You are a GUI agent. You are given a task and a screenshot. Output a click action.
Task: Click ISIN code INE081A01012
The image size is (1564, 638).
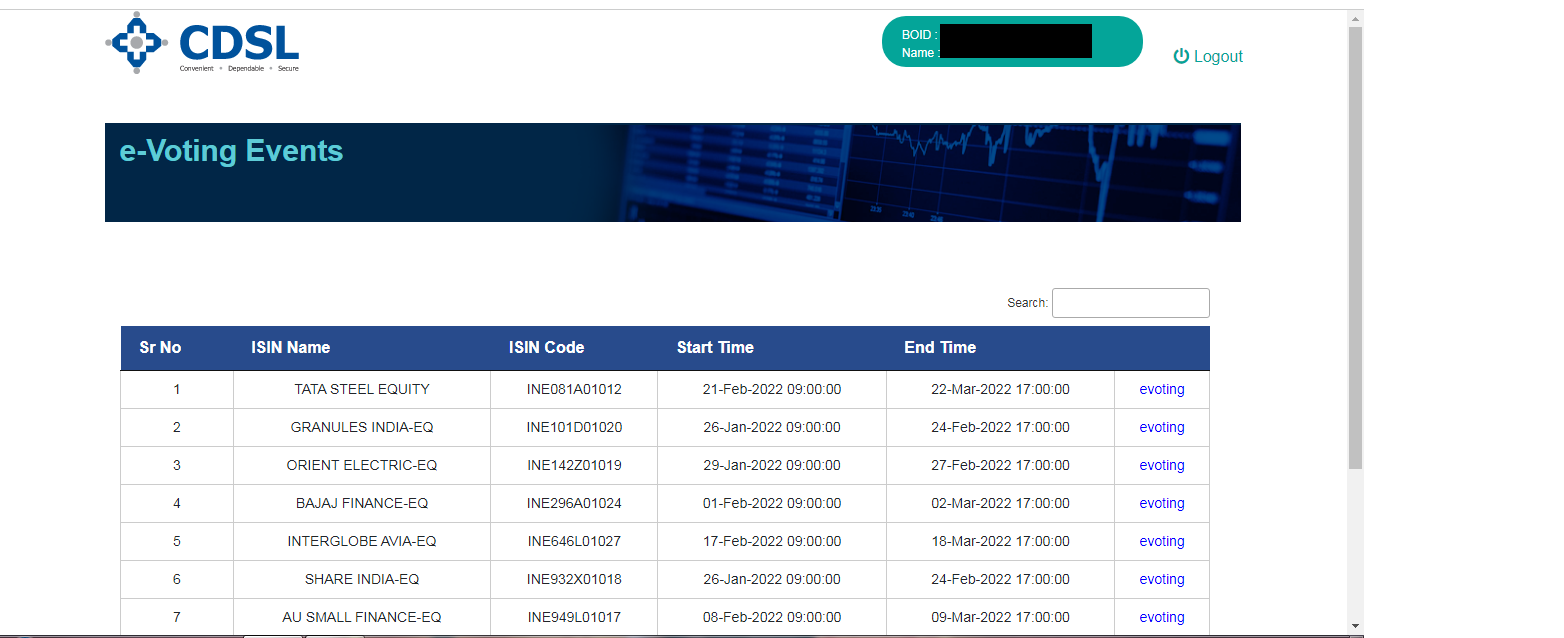click(x=574, y=390)
